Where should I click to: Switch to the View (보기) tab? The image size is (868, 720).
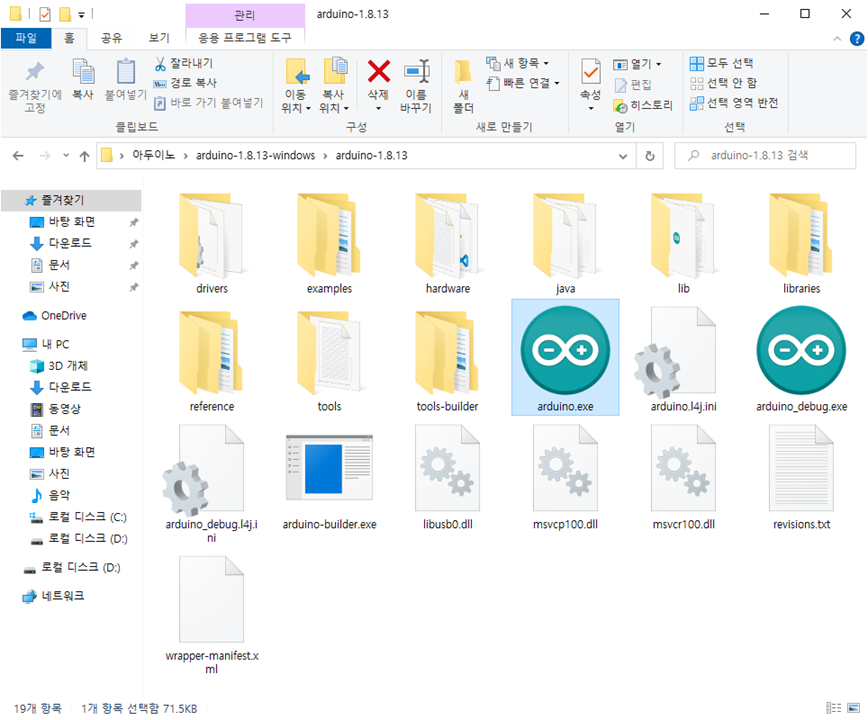click(x=159, y=38)
